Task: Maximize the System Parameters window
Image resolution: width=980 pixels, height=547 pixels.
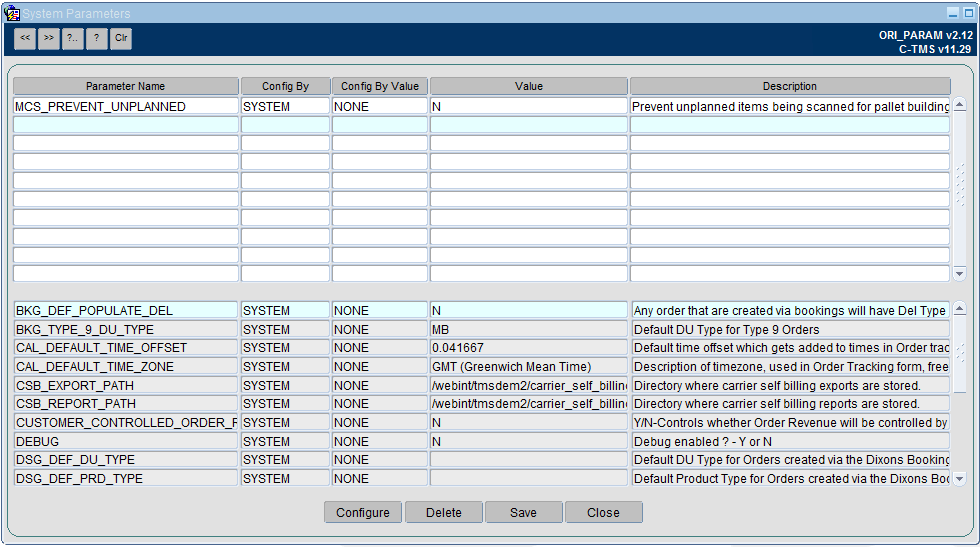Action: [969, 13]
